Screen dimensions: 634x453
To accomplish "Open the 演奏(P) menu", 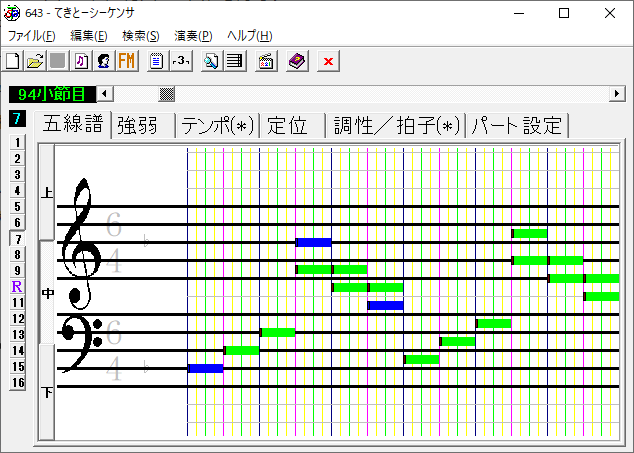I will (193, 36).
